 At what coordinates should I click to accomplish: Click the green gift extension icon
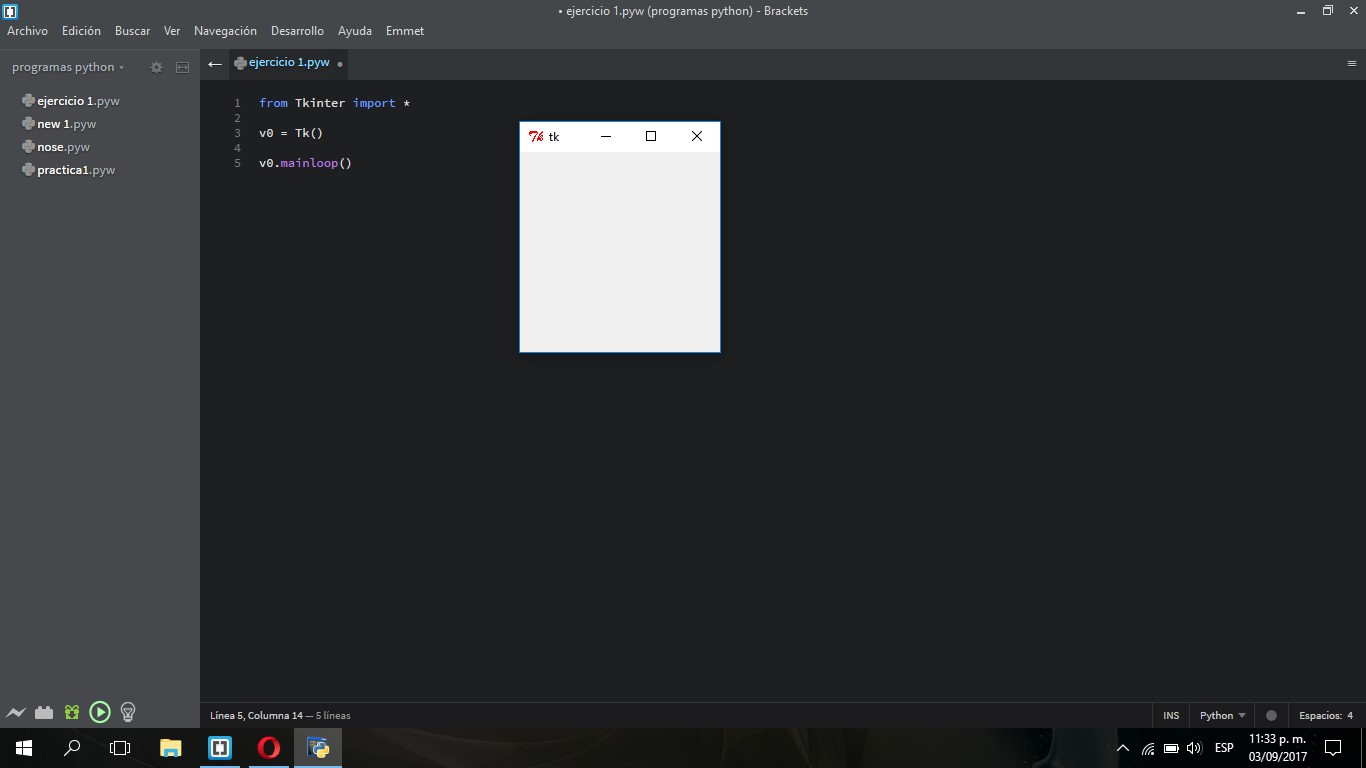(x=71, y=713)
